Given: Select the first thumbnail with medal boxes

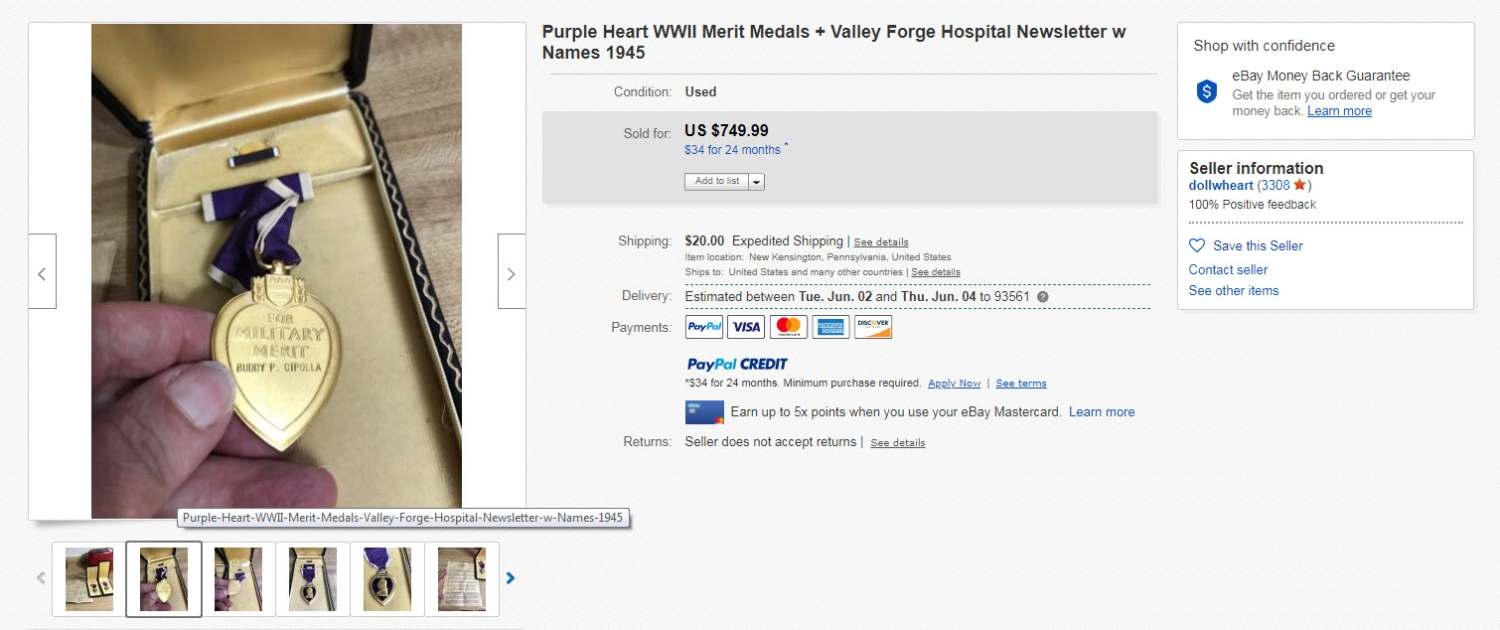Looking at the screenshot, I should 89,579.
